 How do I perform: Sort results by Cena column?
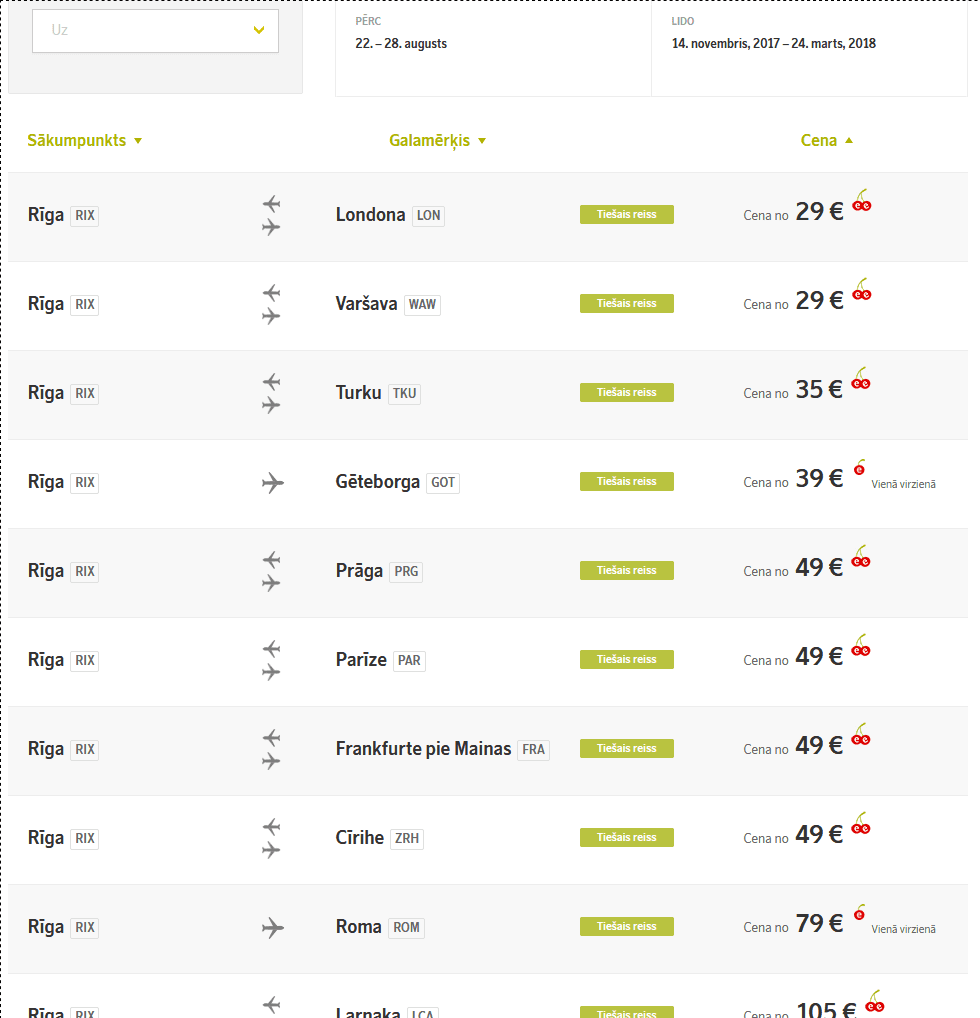(x=826, y=140)
